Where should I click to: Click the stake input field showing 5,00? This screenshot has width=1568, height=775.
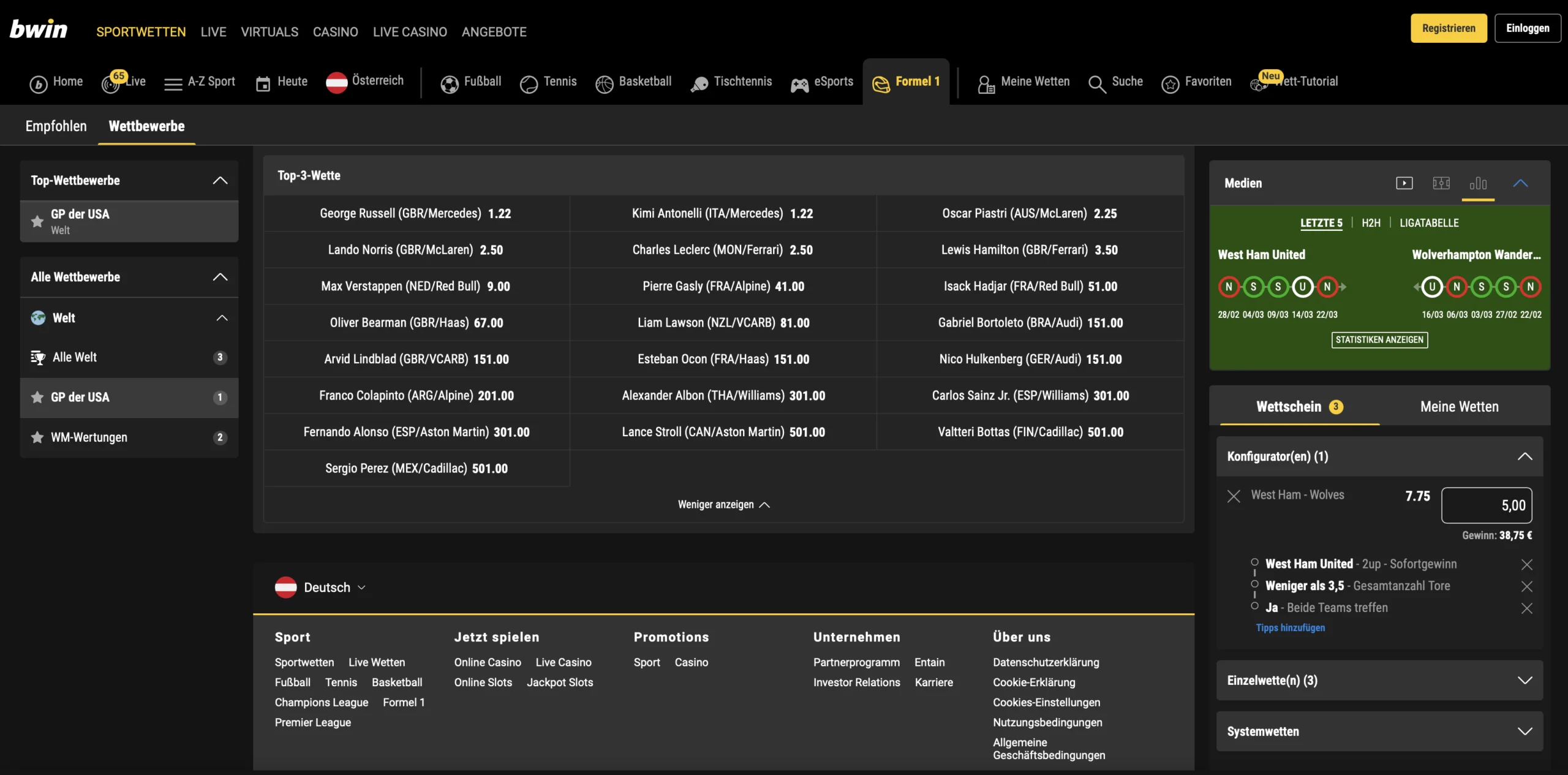(x=1486, y=505)
